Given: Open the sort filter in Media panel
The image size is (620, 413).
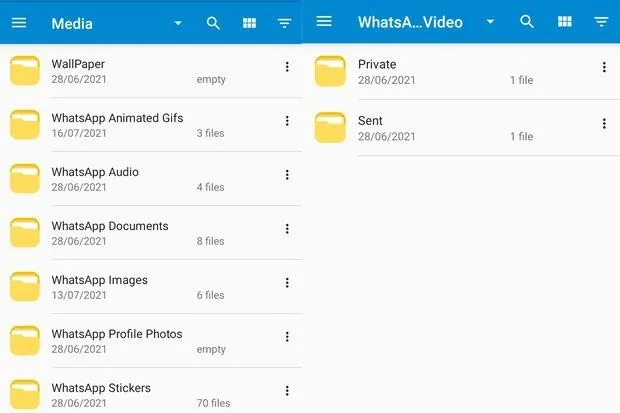Looking at the screenshot, I should 285,23.
